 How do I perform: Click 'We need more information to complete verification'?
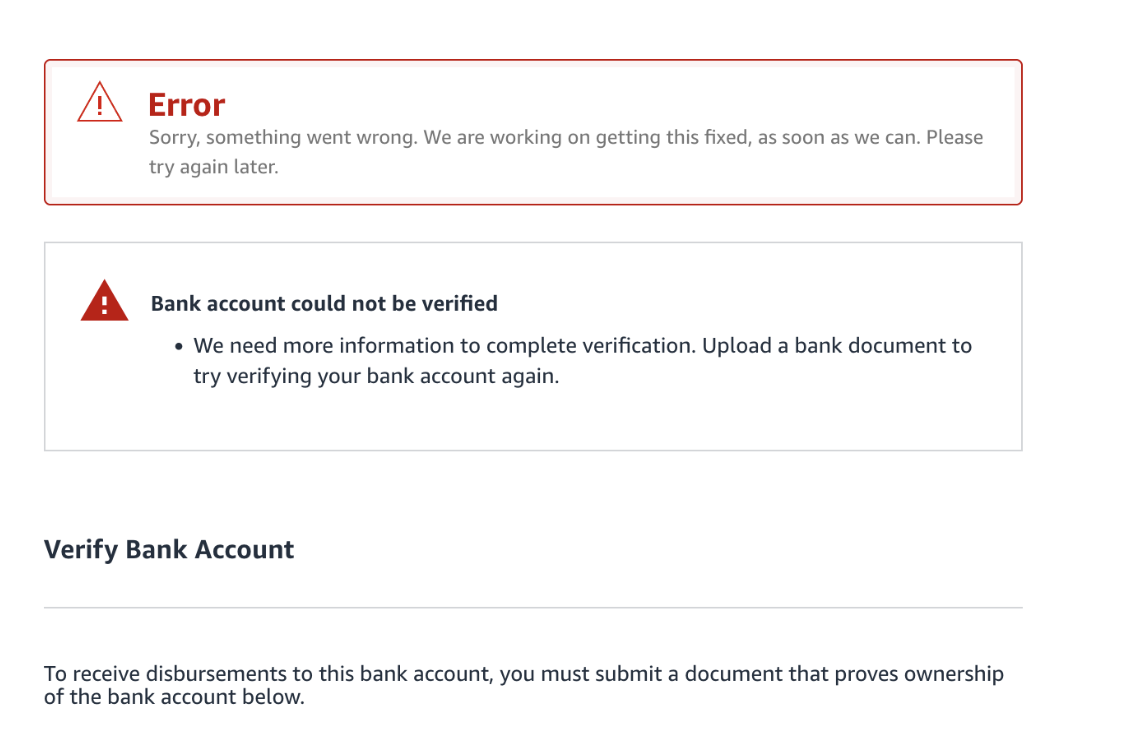pos(444,345)
